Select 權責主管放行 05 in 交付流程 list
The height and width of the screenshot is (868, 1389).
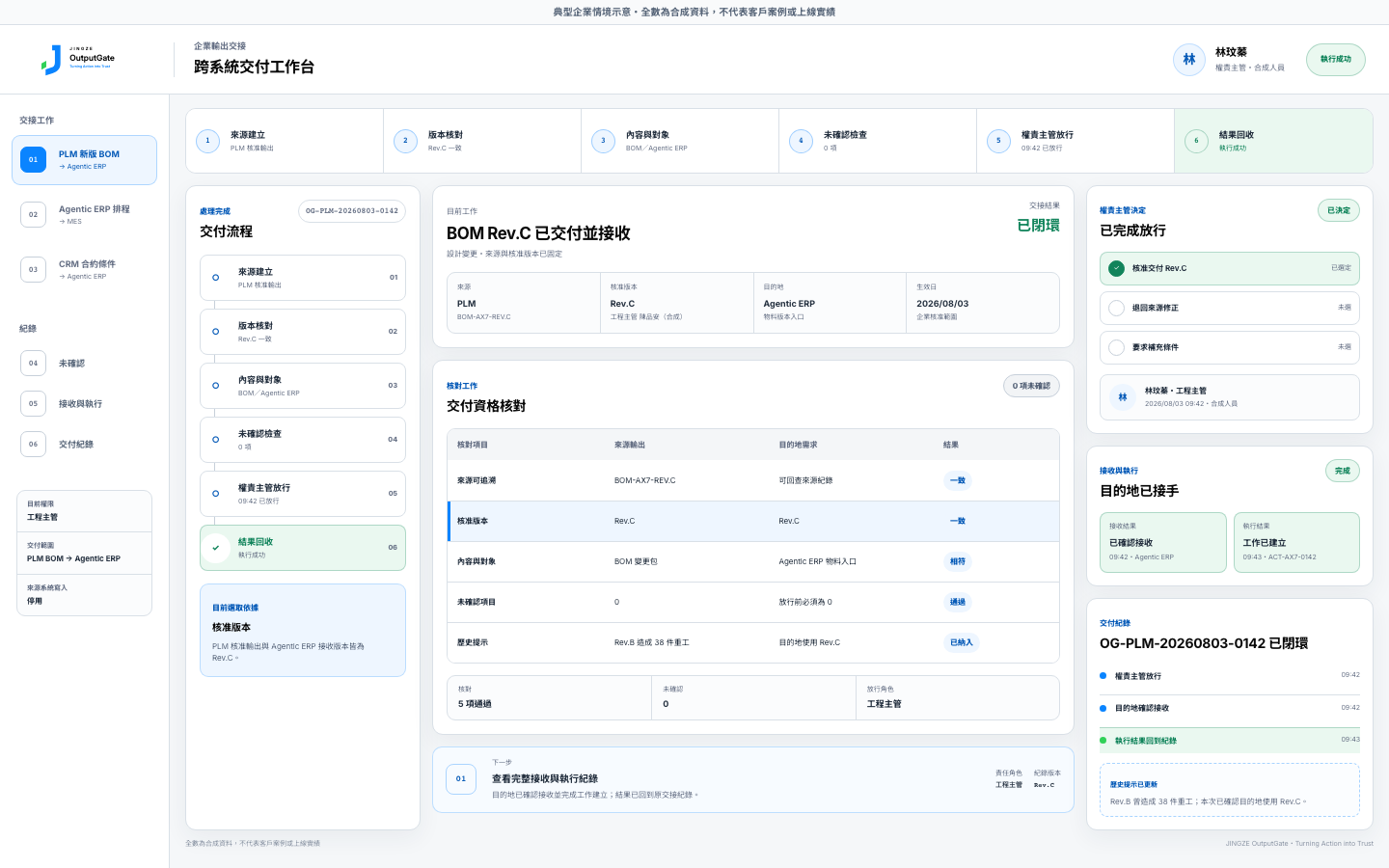(x=303, y=494)
